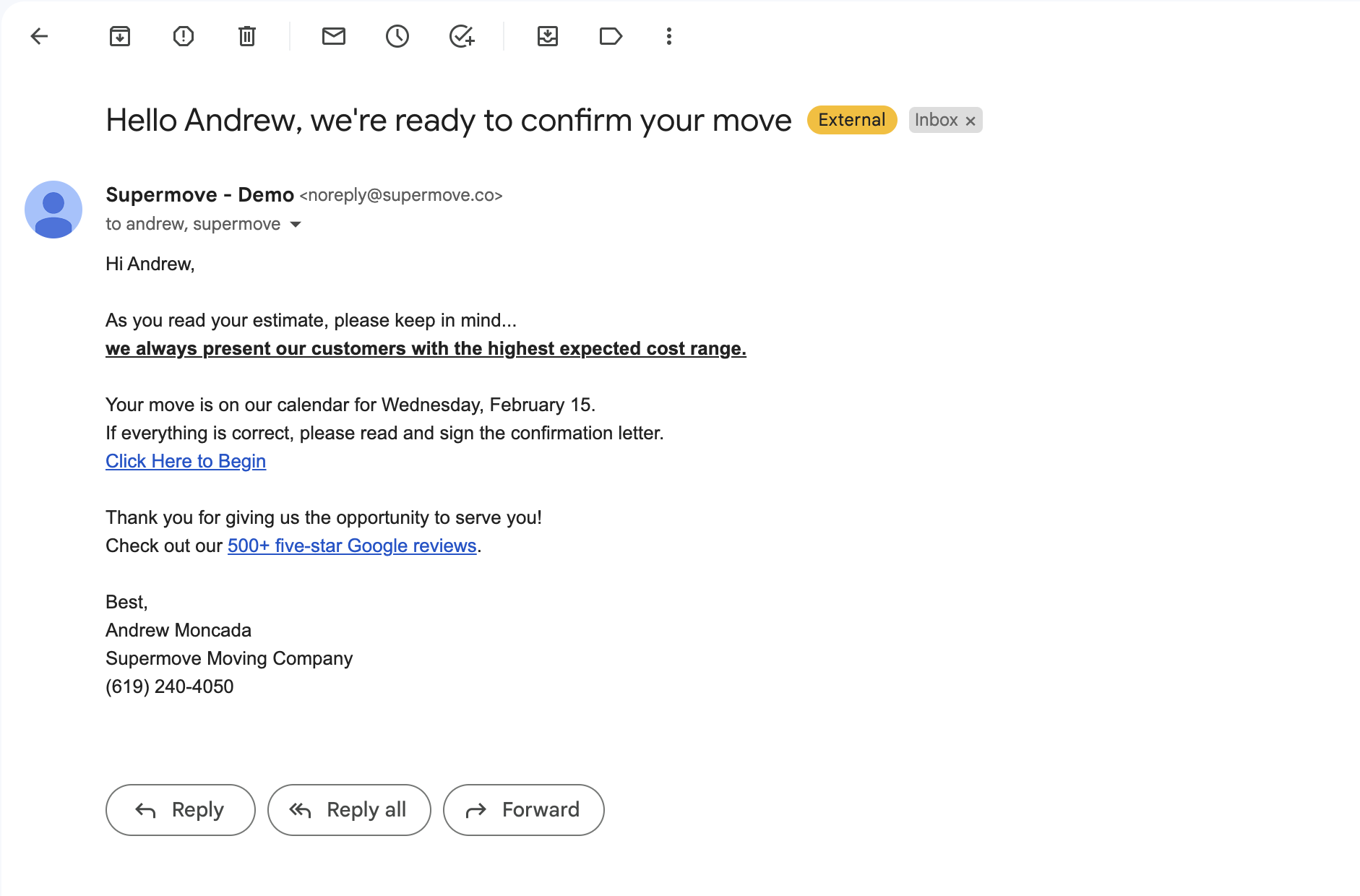Click the email subject heading
Viewport: 1360px width, 896px height.
(x=449, y=120)
